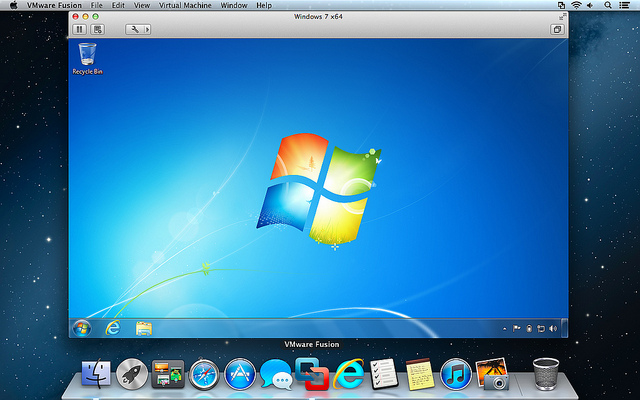640x400 pixels.
Task: Click VMware Fusion icon in the Dock
Action: 312,374
